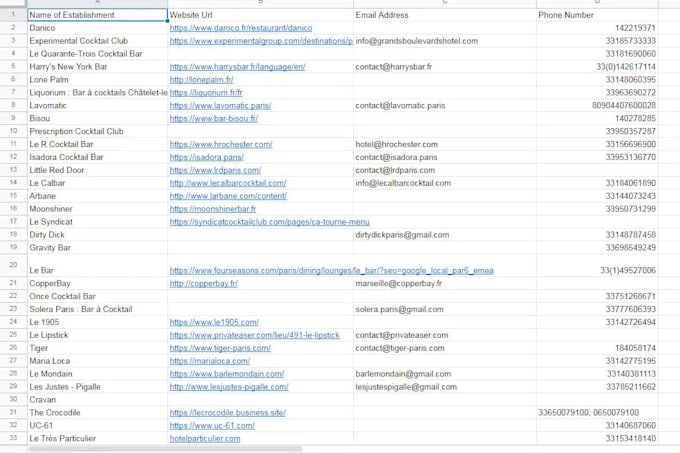Viewport: 680px width, 453px height.
Task: Select phone number 33(0)142617114 cell
Action: 597,67
